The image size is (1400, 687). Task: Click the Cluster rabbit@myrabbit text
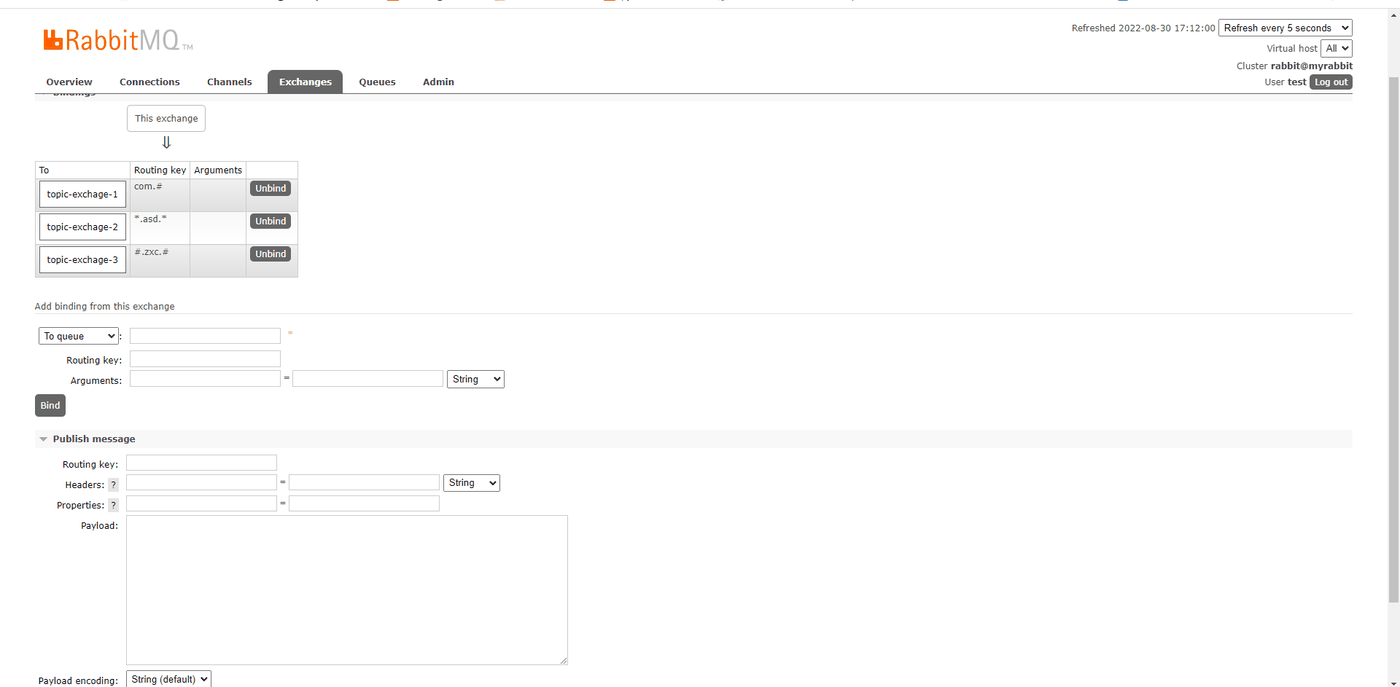click(1294, 66)
